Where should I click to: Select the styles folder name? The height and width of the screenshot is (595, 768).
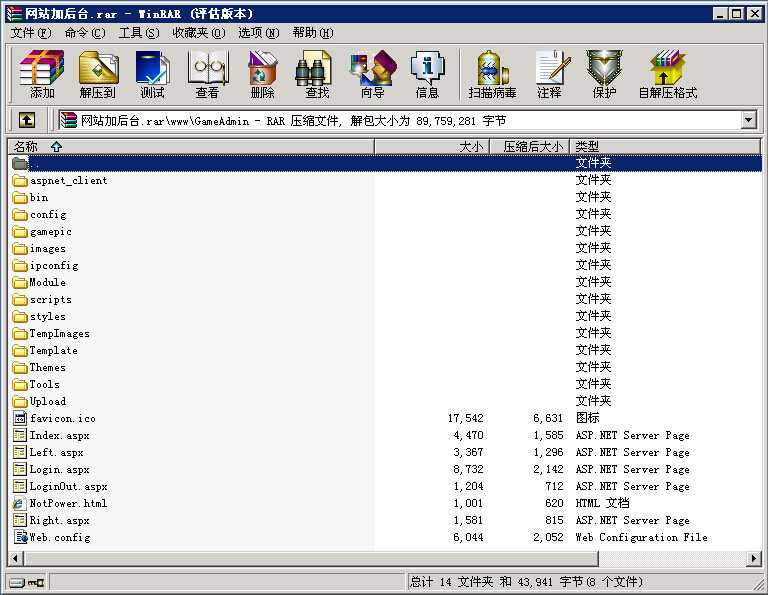pyautogui.click(x=48, y=317)
